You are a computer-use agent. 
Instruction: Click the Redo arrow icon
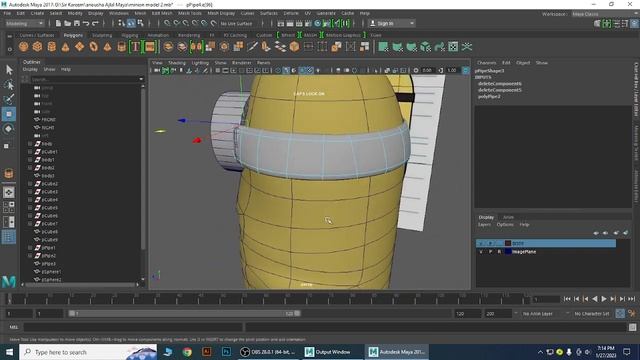(96, 24)
